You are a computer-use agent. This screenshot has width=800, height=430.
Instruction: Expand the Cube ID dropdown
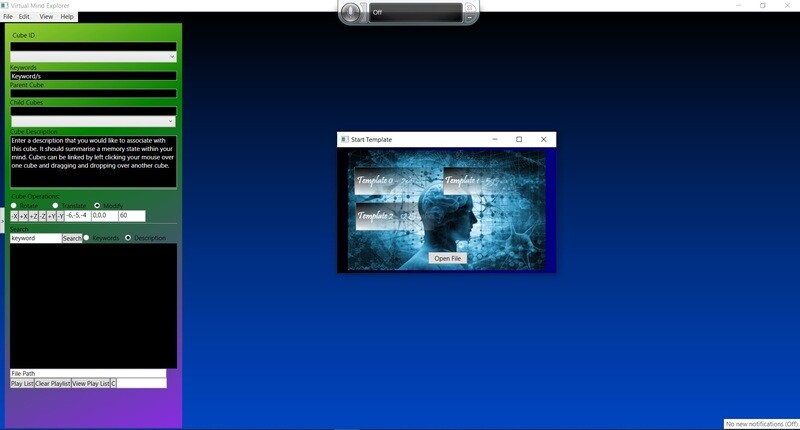point(172,57)
